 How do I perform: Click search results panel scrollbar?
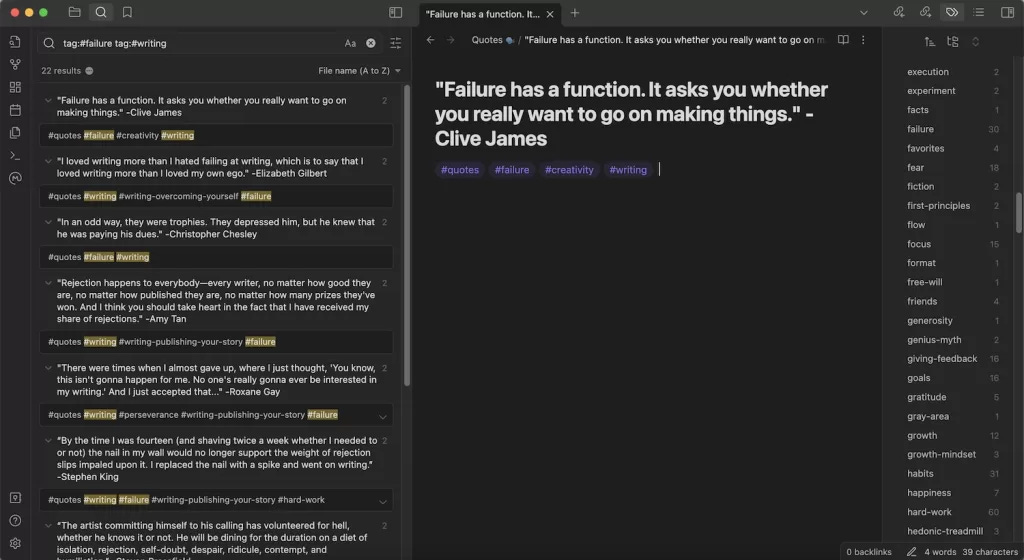coord(407,235)
